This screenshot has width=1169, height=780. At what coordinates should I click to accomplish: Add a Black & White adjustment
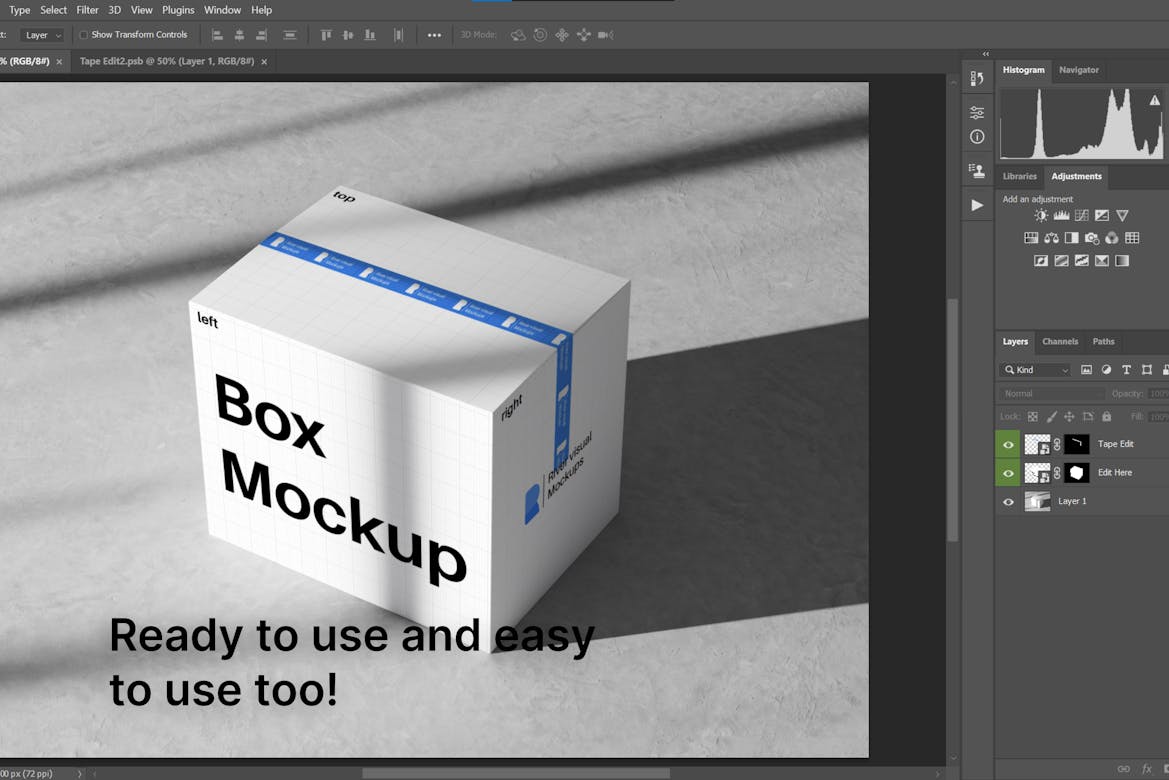pos(1071,238)
